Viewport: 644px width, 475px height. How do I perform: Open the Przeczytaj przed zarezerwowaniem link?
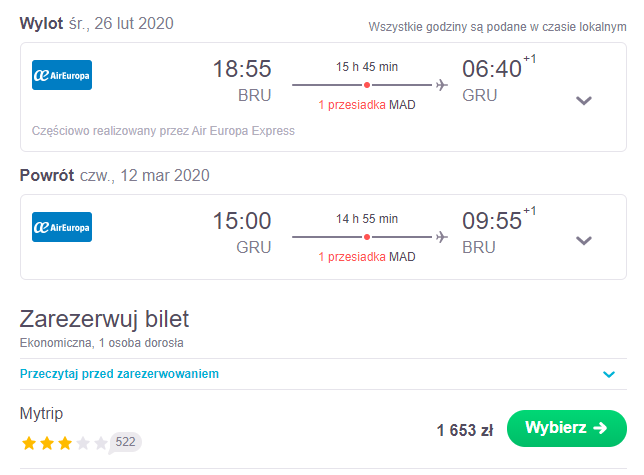(x=119, y=374)
